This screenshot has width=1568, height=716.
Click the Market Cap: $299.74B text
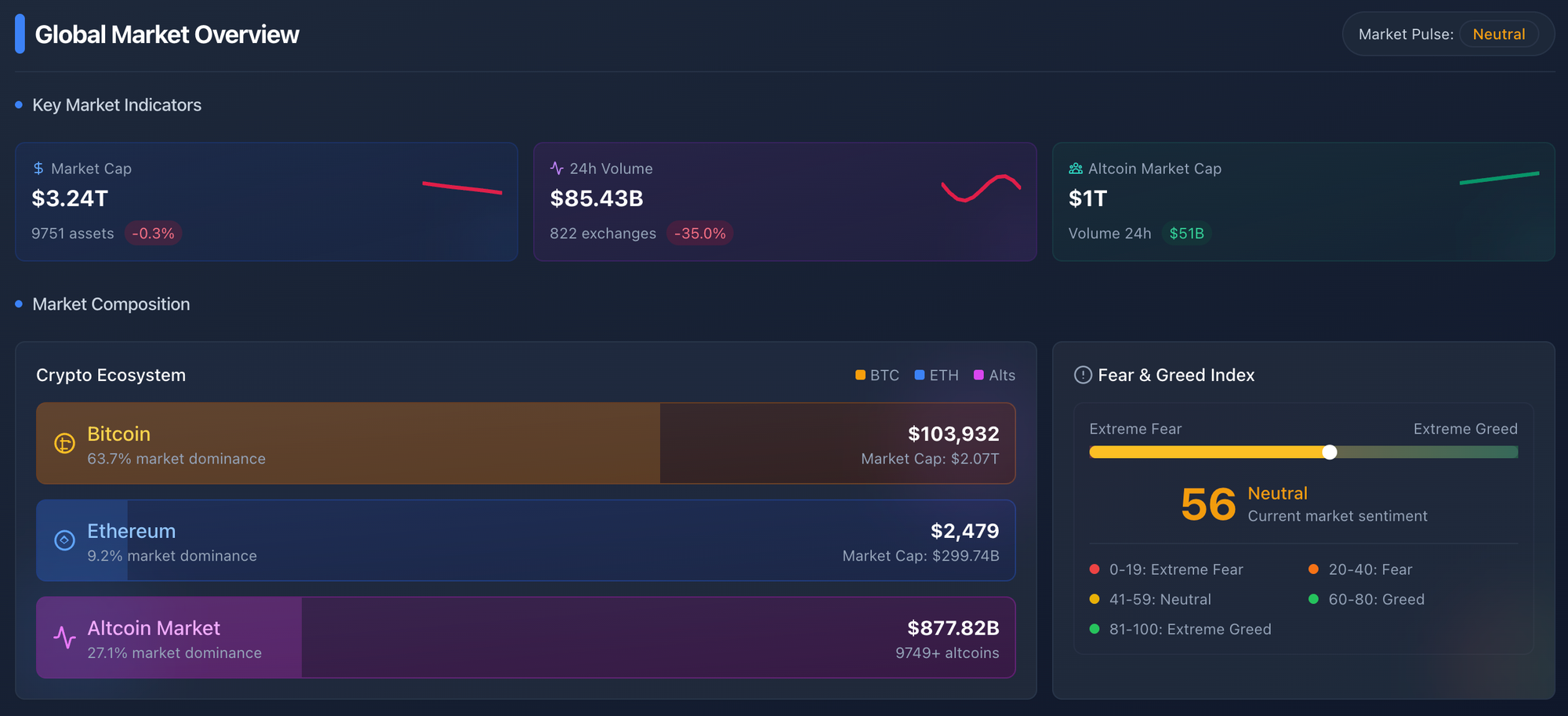921,556
